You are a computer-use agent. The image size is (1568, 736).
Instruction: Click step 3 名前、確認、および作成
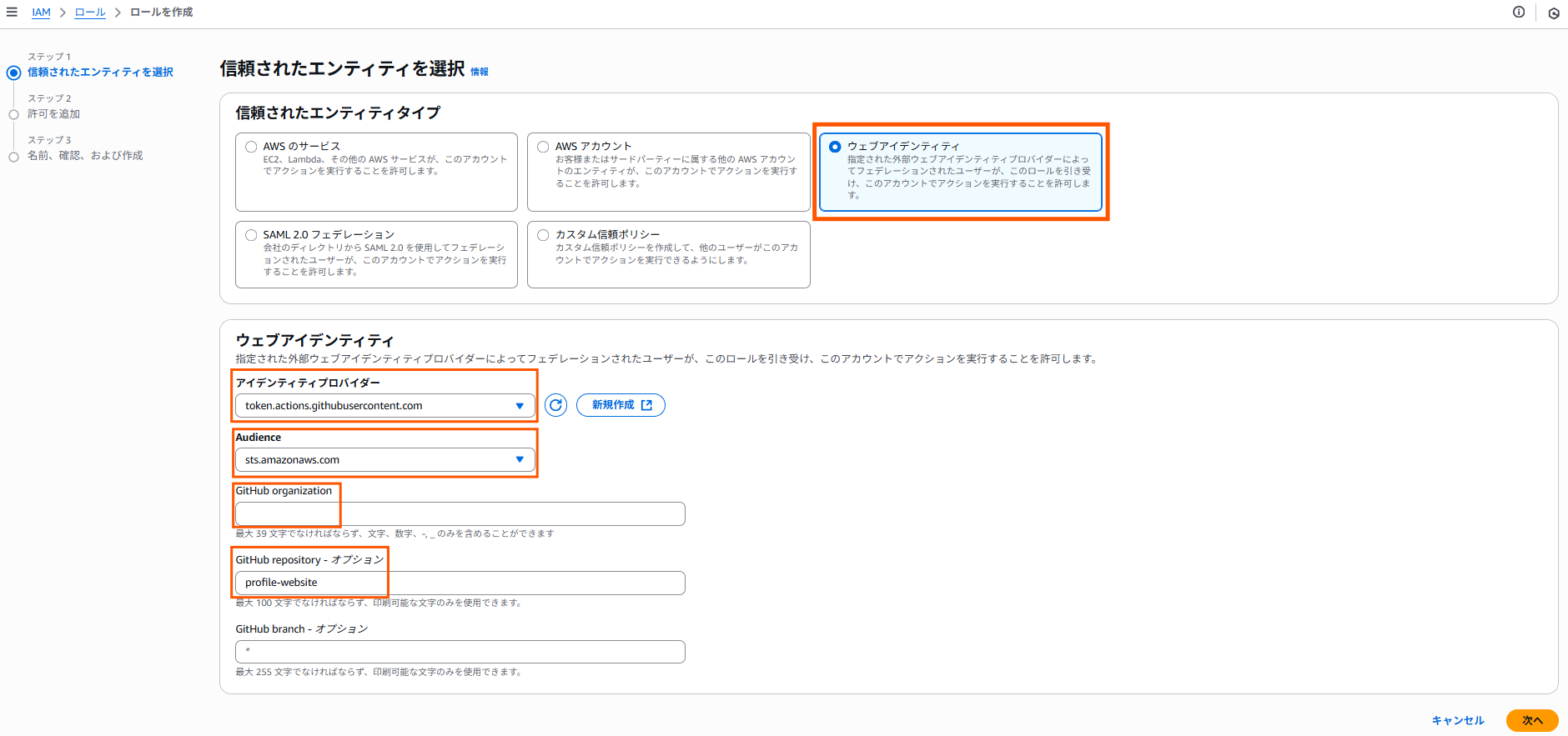coord(85,156)
